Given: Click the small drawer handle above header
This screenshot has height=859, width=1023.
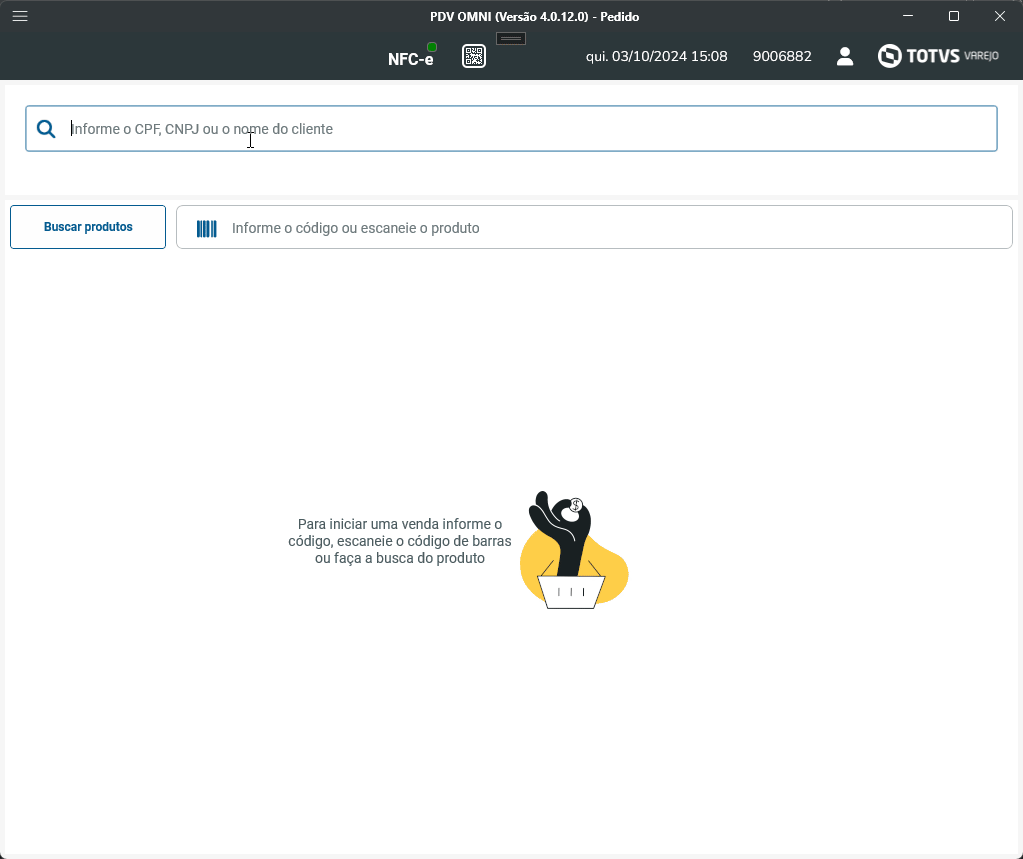Looking at the screenshot, I should click(511, 38).
